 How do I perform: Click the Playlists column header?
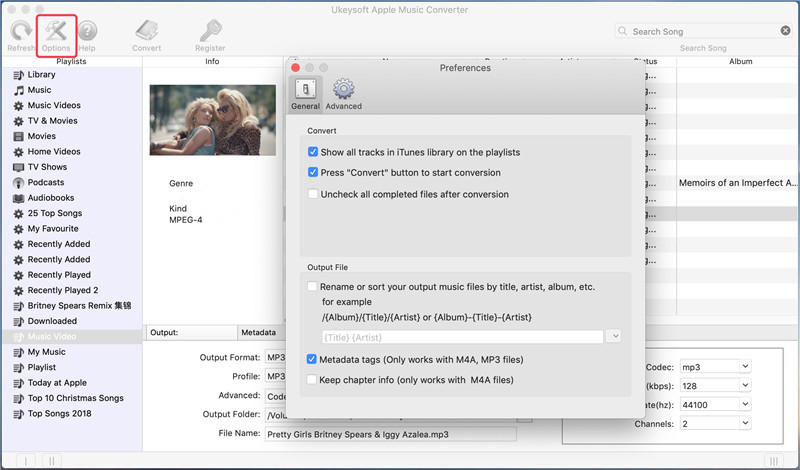pos(71,61)
